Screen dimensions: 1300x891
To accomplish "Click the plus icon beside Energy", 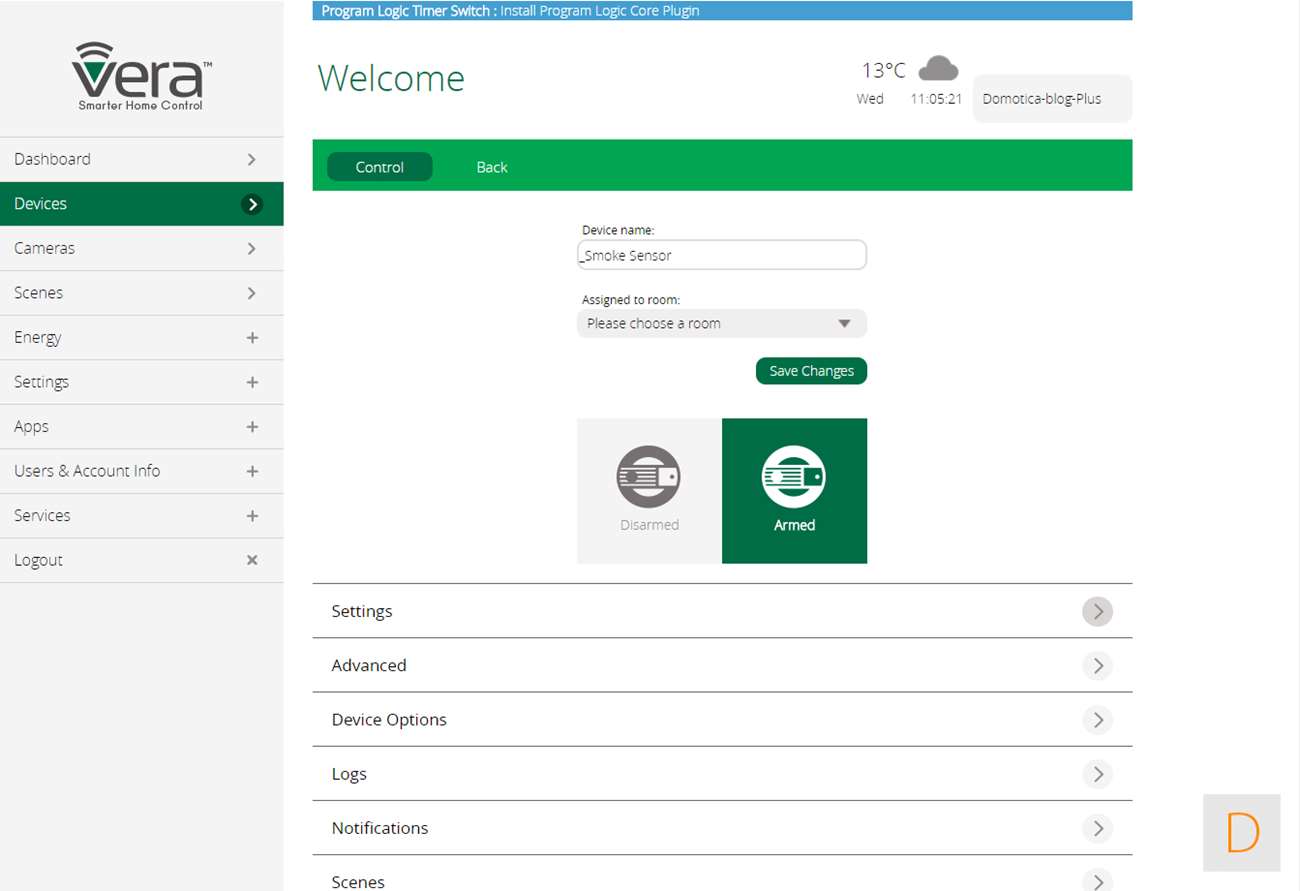I will point(252,338).
